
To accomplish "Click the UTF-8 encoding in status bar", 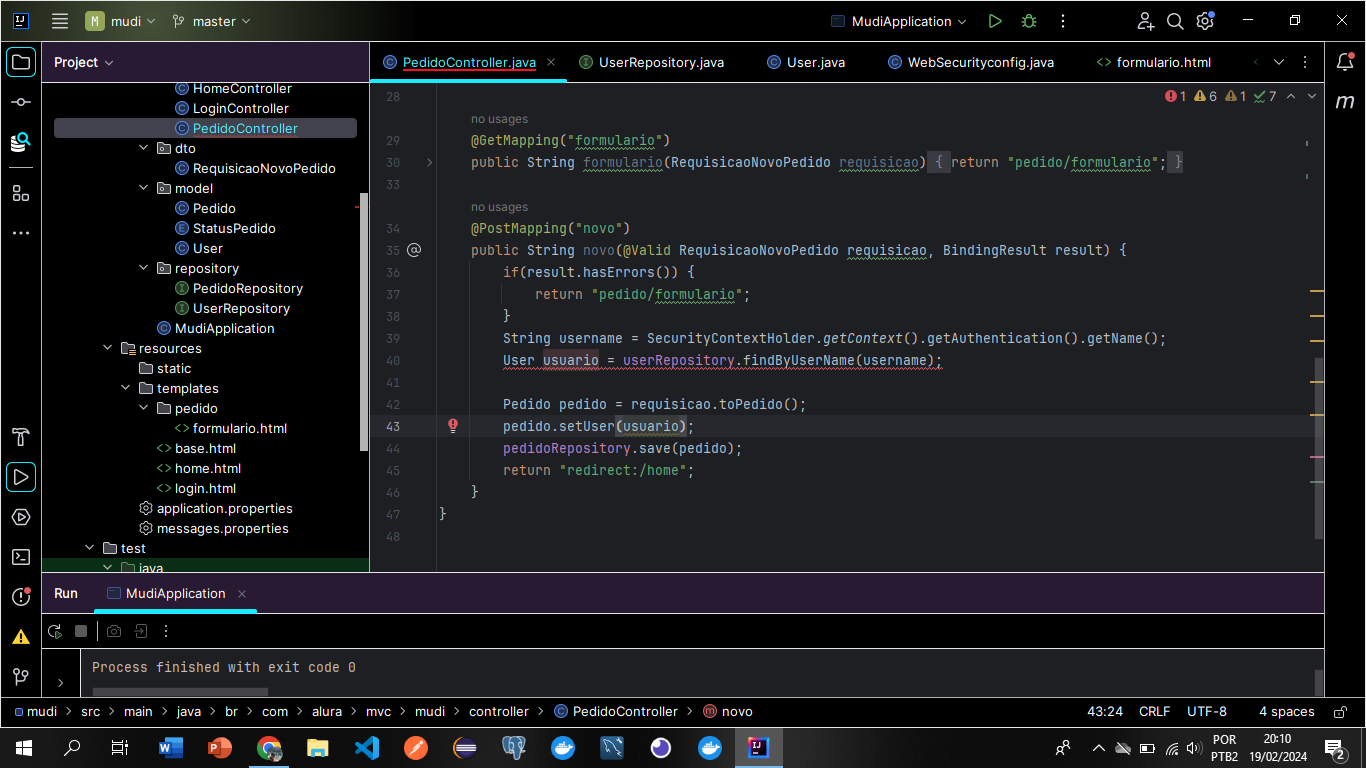I will coord(1207,712).
